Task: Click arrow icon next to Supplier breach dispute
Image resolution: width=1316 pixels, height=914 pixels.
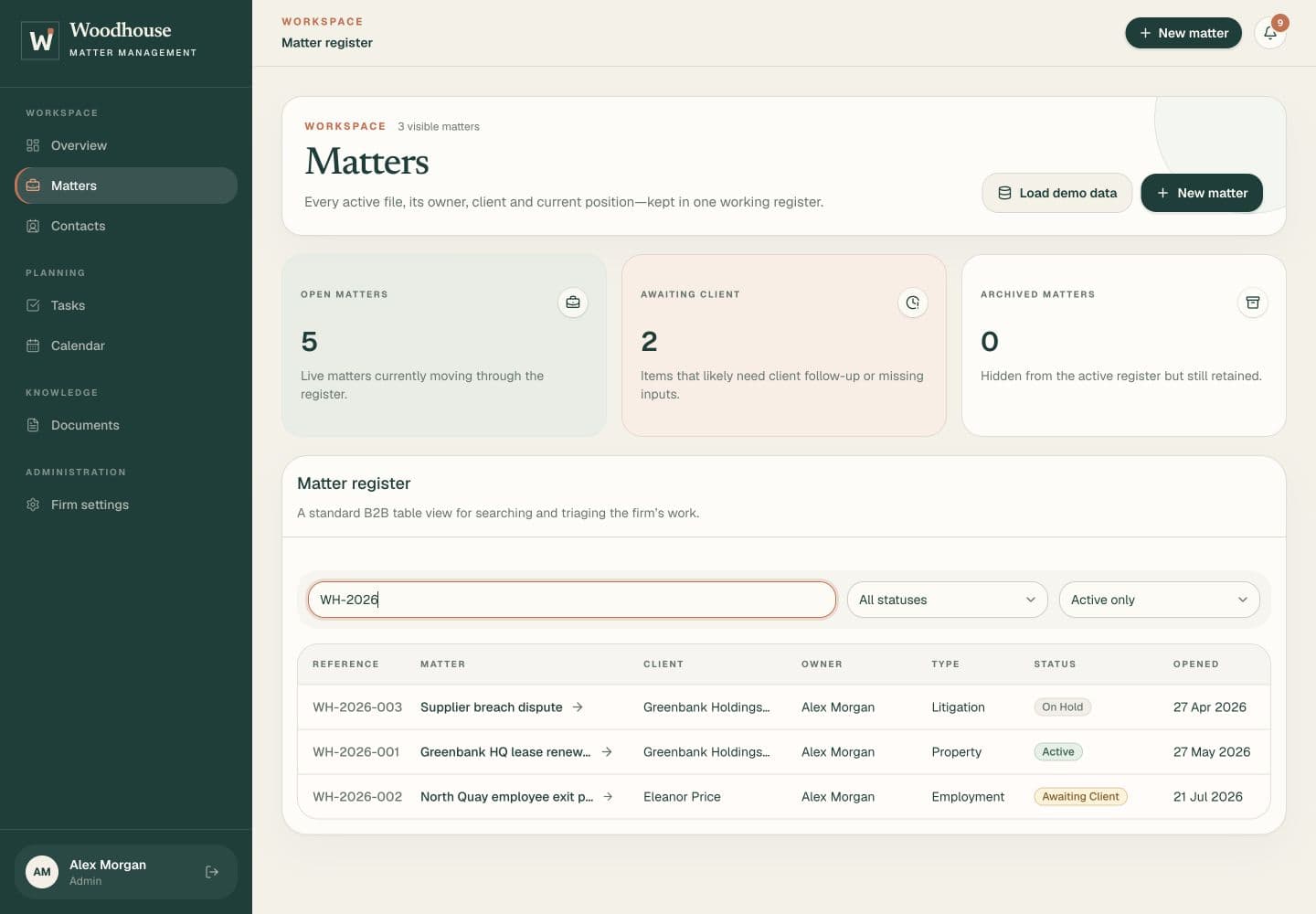Action: click(x=578, y=707)
